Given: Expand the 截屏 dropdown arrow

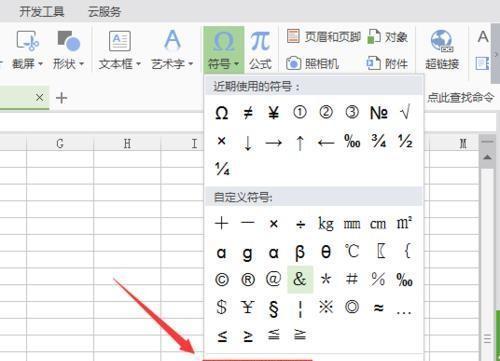Looking at the screenshot, I should click(x=40, y=63).
